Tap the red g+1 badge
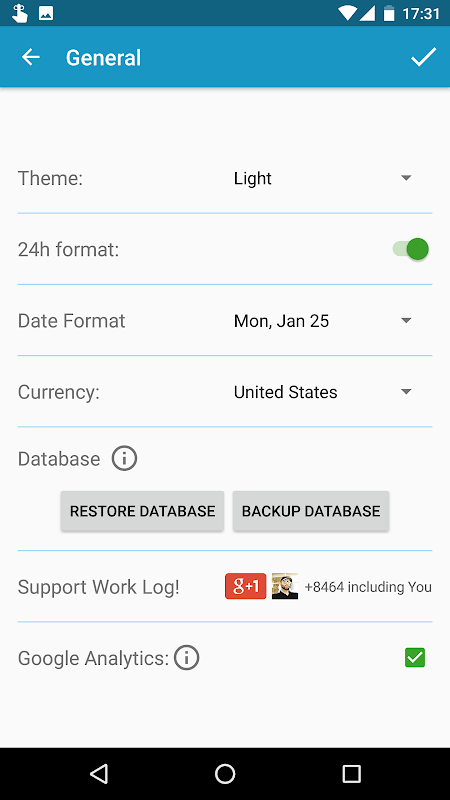The image size is (450, 800). point(245,586)
